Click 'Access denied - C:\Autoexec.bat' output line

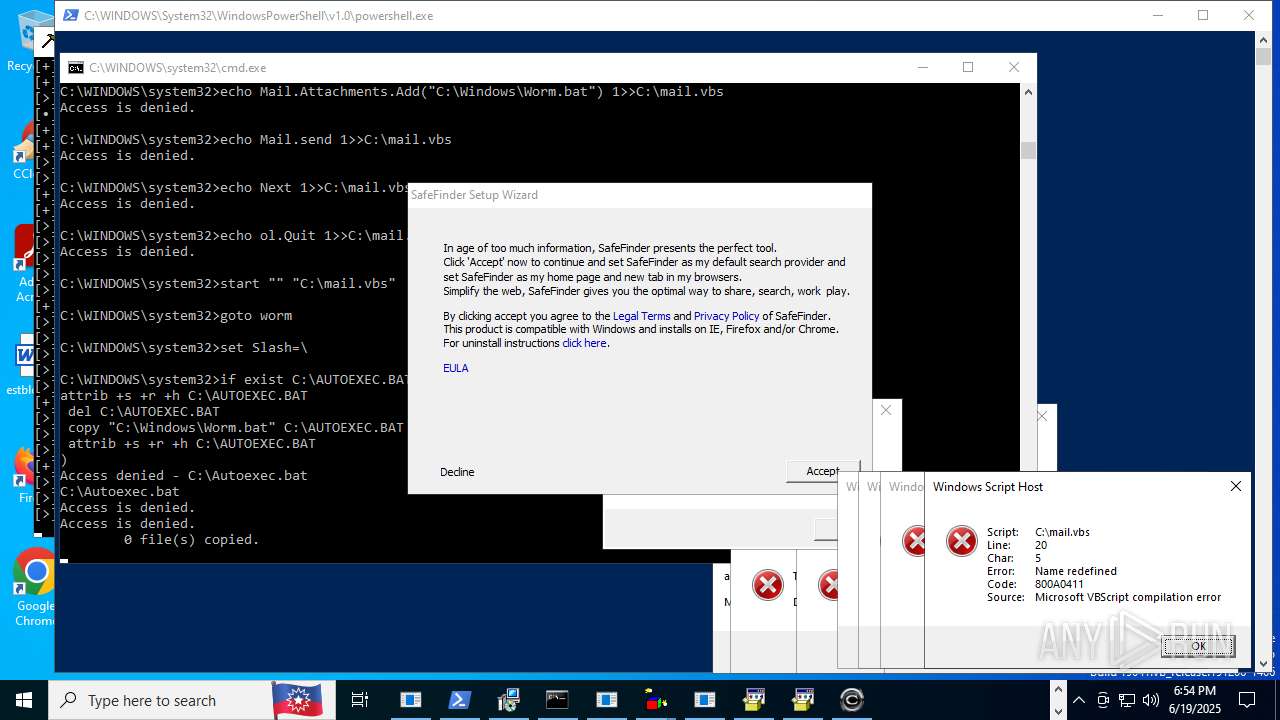pyautogui.click(x=184, y=476)
